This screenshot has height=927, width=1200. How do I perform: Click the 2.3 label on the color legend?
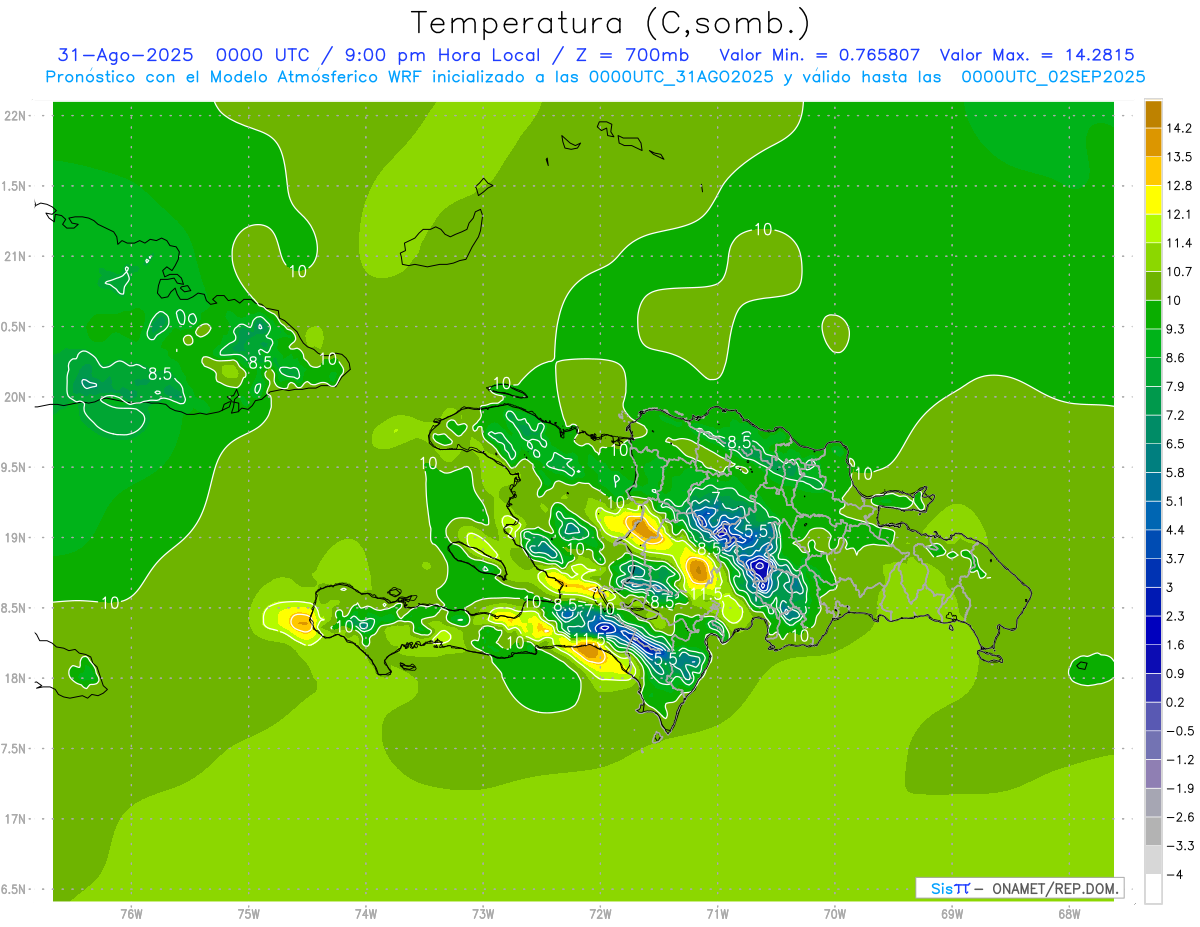tap(1175, 616)
